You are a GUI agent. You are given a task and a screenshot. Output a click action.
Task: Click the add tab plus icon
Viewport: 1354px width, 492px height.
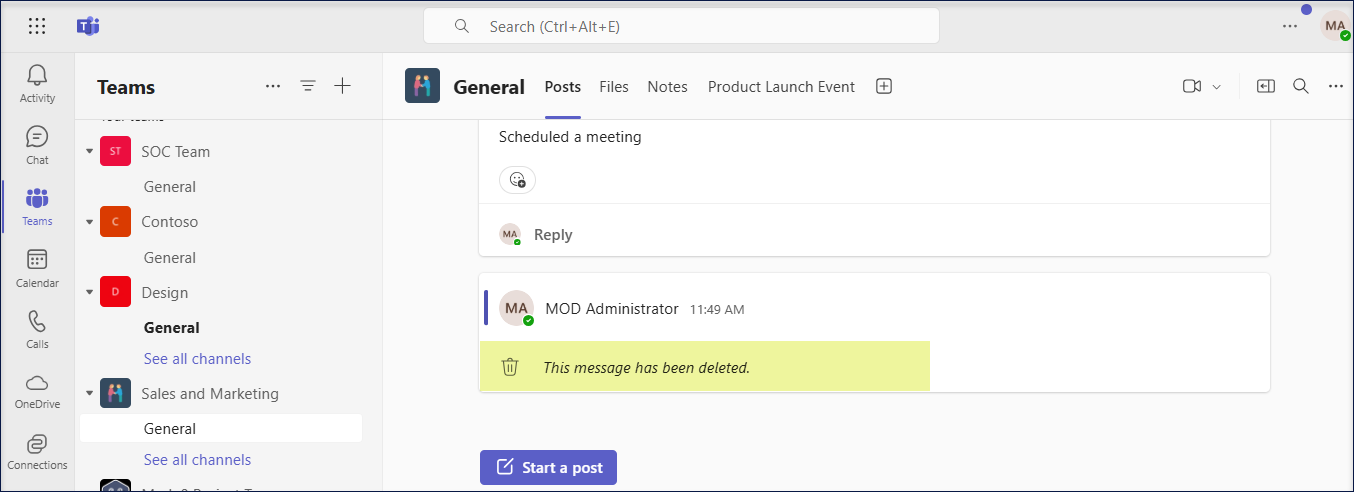click(884, 87)
